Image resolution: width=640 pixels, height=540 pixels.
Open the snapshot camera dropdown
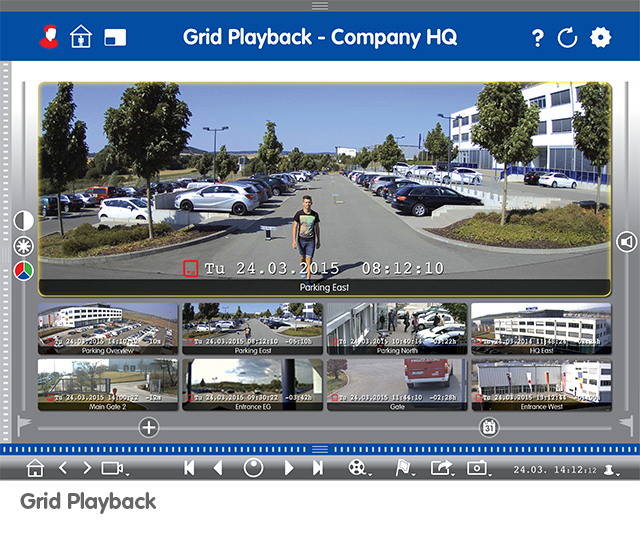[x=478, y=468]
